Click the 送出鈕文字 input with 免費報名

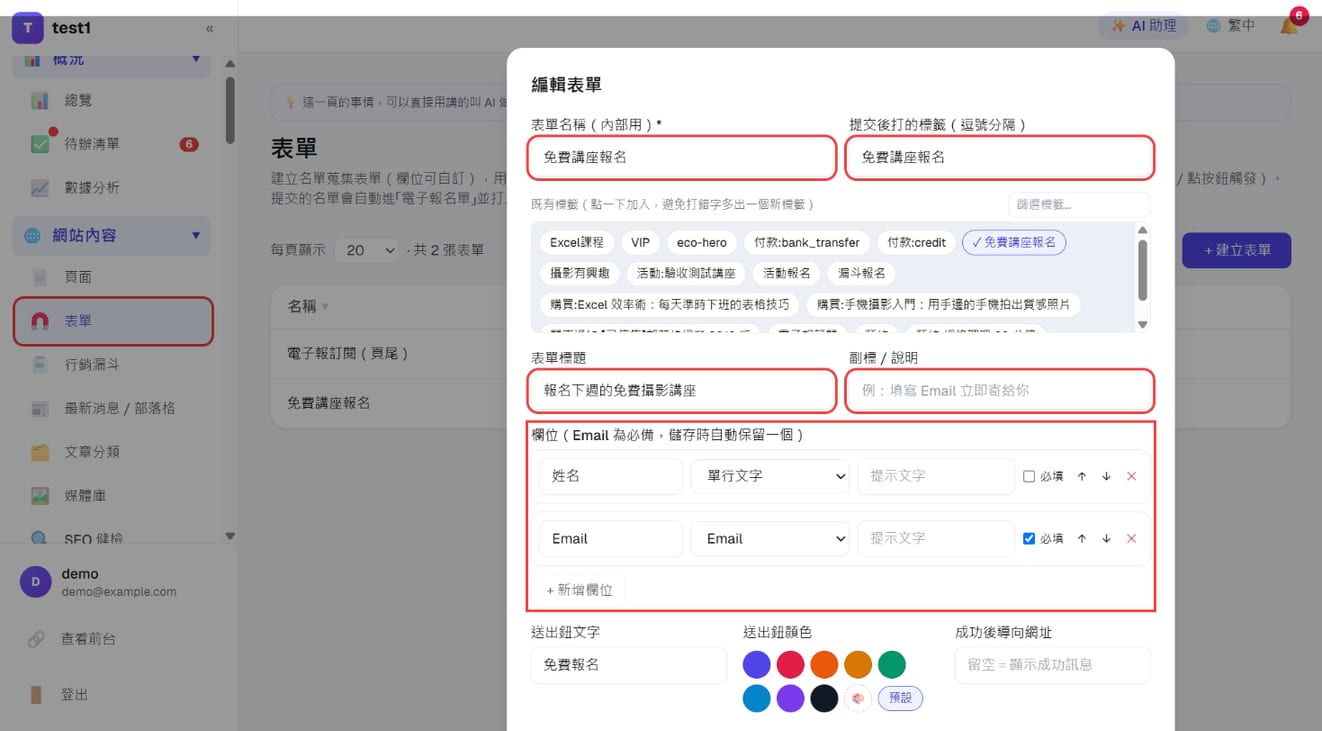coord(629,665)
